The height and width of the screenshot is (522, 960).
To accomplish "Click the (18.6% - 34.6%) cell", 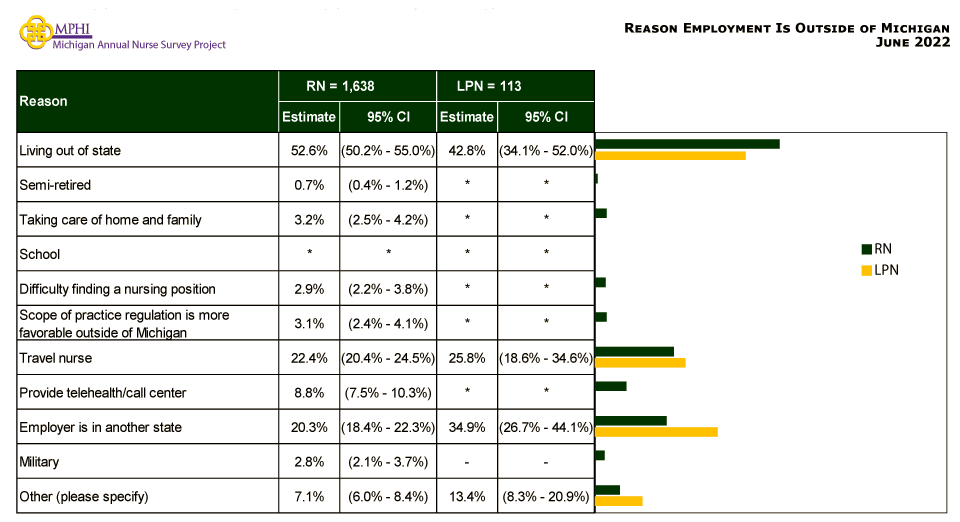I will (546, 358).
